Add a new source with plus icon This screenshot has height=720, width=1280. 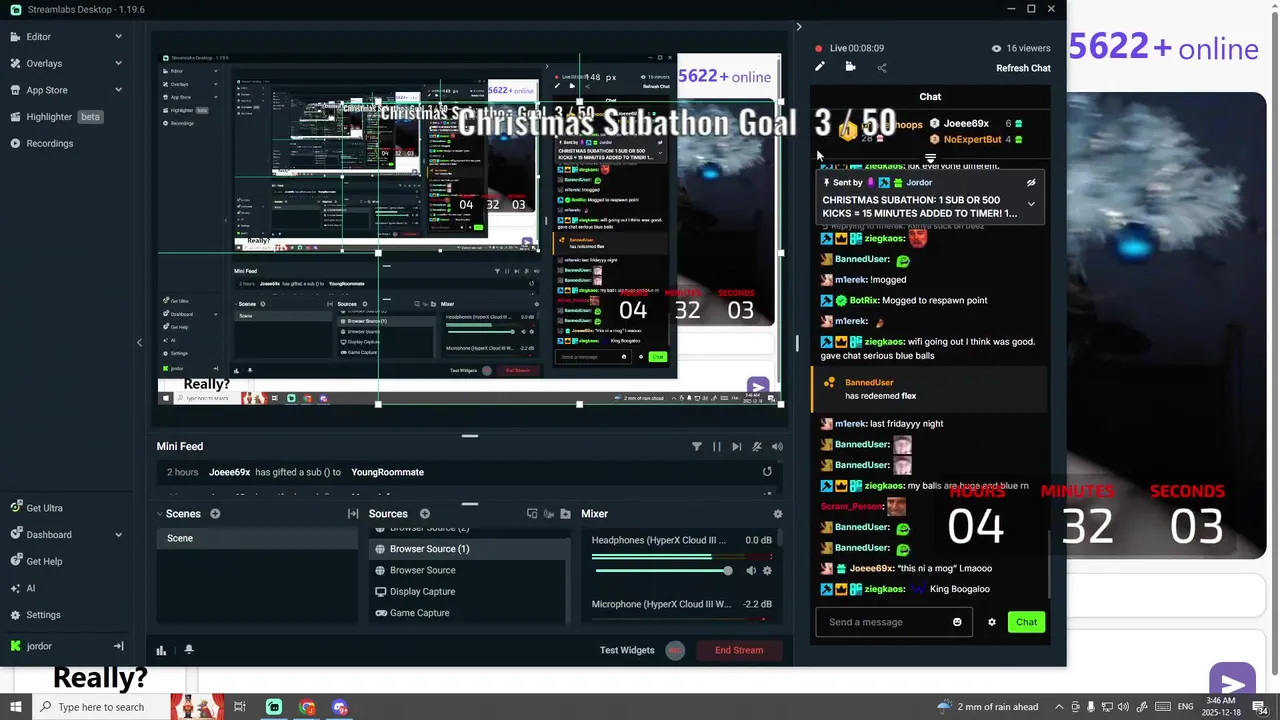425,514
